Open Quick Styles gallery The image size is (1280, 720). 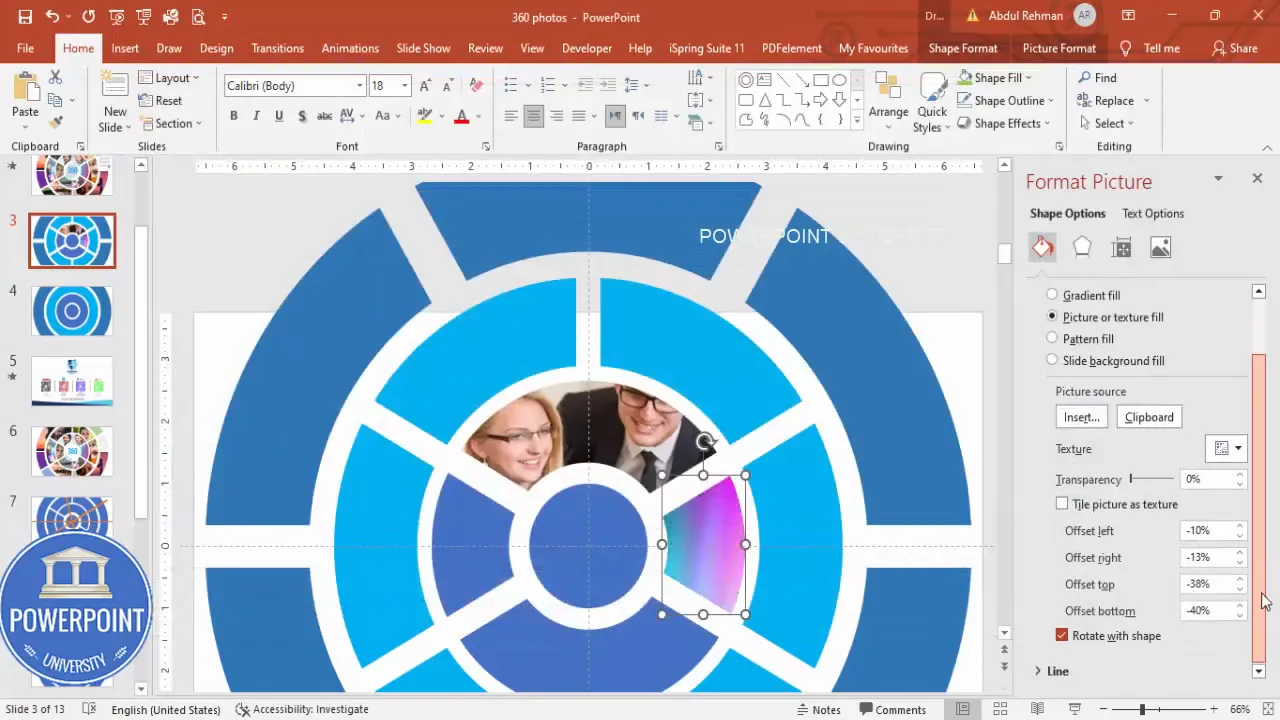tap(931, 101)
